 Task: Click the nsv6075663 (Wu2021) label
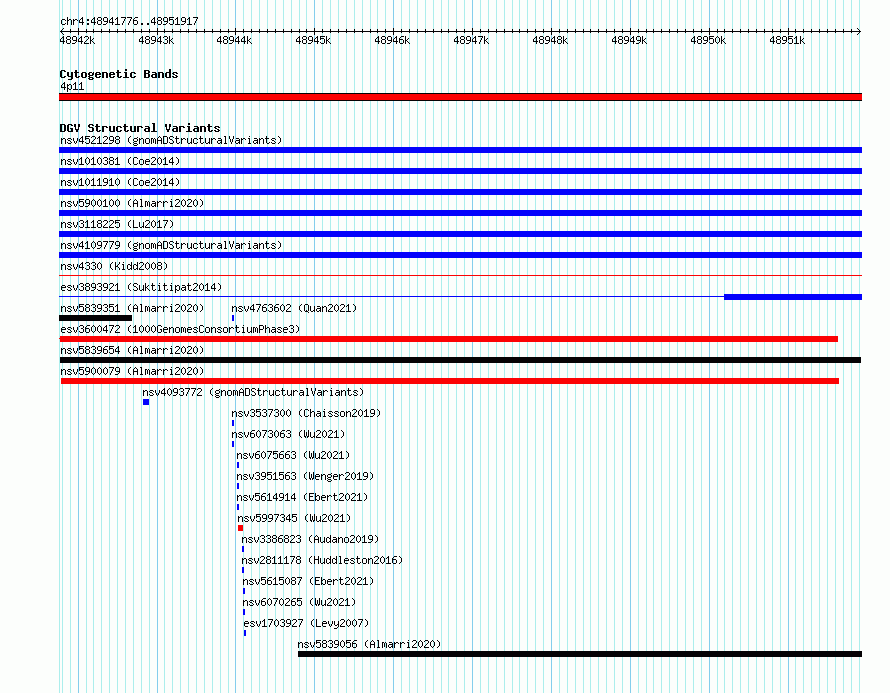pos(293,455)
